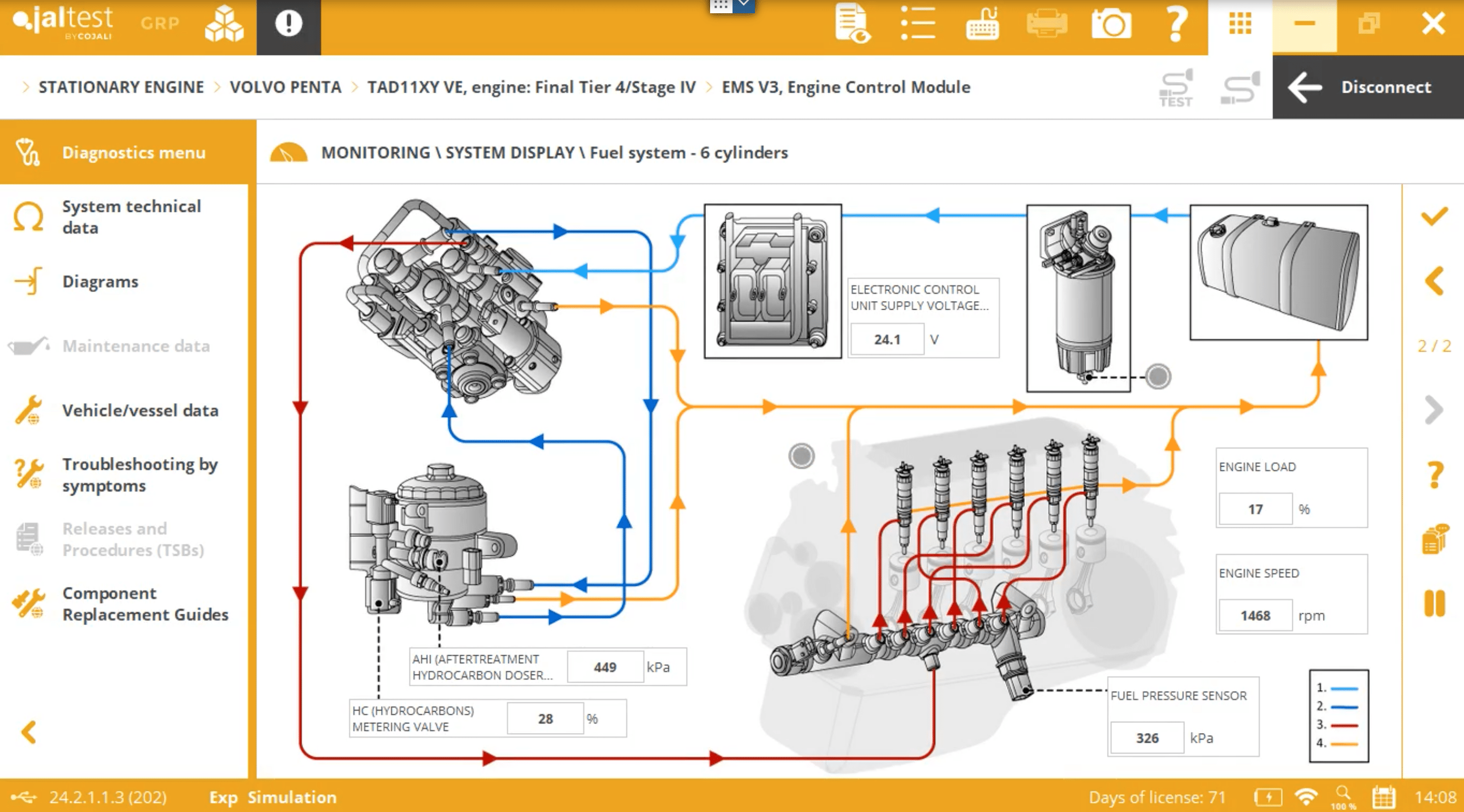The height and width of the screenshot is (812, 1464).
Task: Open the help question mark in top toolbar
Action: tap(1175, 24)
